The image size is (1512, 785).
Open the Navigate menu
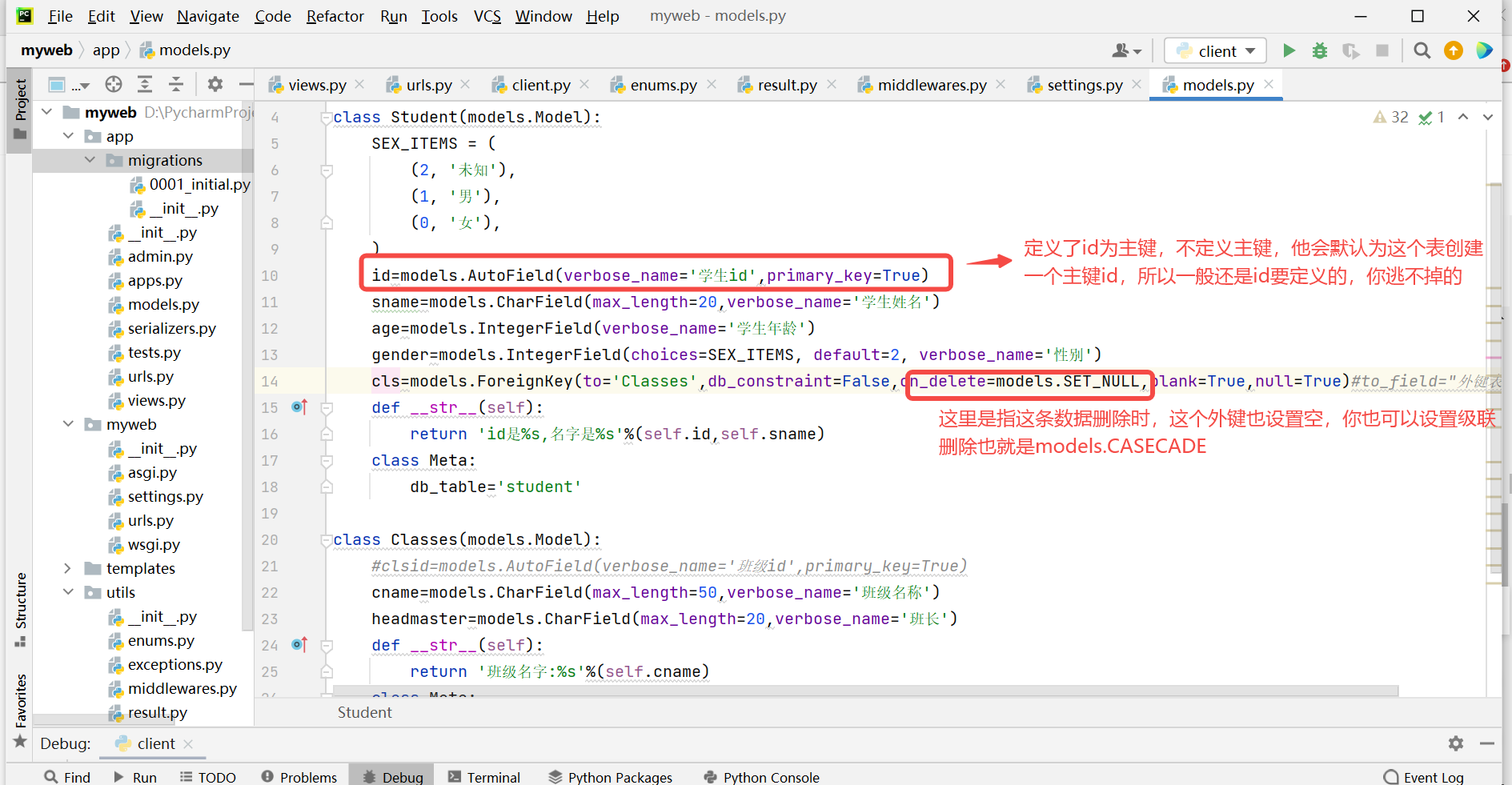(208, 16)
